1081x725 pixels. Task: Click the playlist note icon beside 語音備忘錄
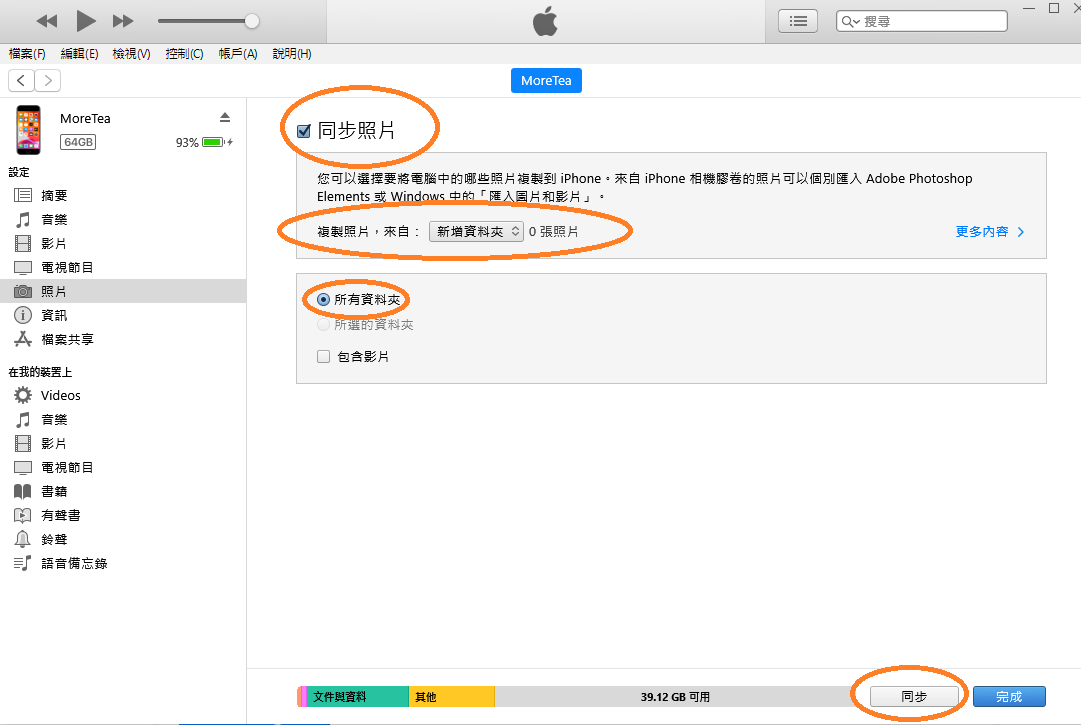point(23,563)
